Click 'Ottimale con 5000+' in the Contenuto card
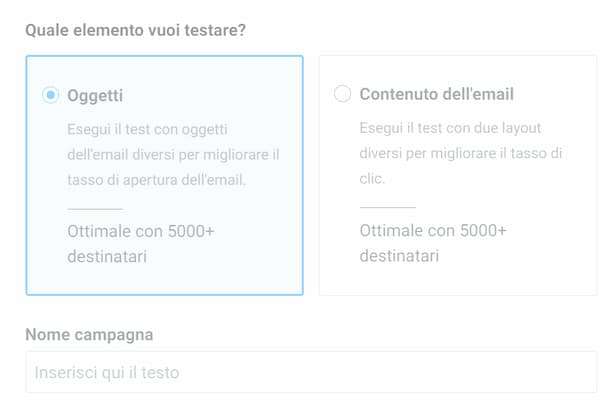The width and height of the screenshot is (600, 400). (433, 231)
